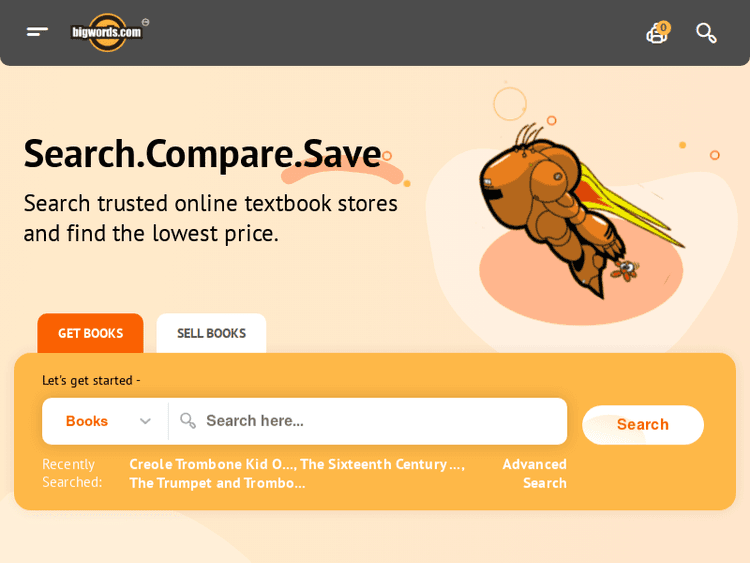
Task: Click the small mascot at the lobster's tail
Action: (625, 270)
